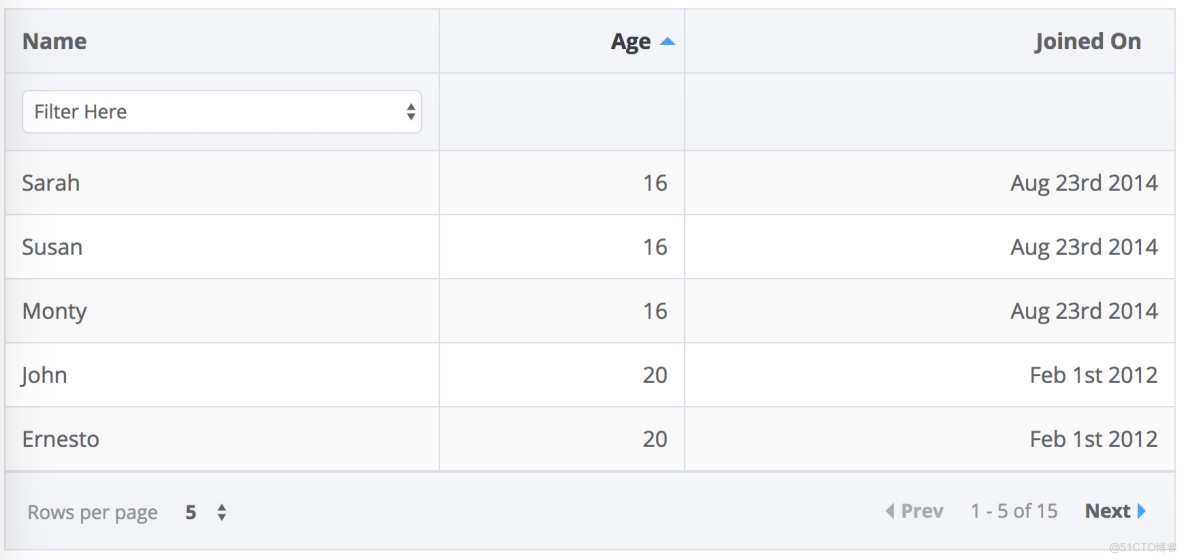Sort table by Name column header
This screenshot has height=560, width=1184.
tap(54, 41)
